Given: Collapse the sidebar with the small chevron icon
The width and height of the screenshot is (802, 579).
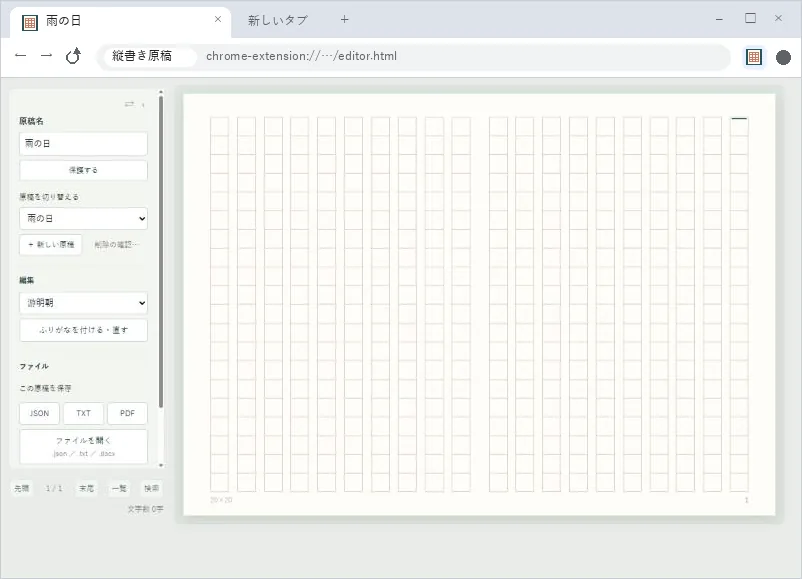Looking at the screenshot, I should pos(143,105).
